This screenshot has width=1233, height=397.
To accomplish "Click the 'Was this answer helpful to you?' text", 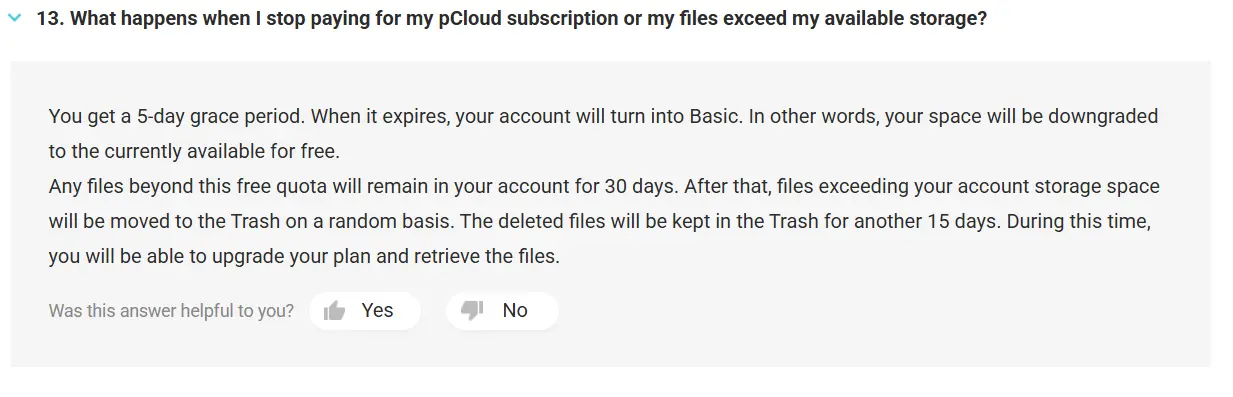I will [171, 311].
